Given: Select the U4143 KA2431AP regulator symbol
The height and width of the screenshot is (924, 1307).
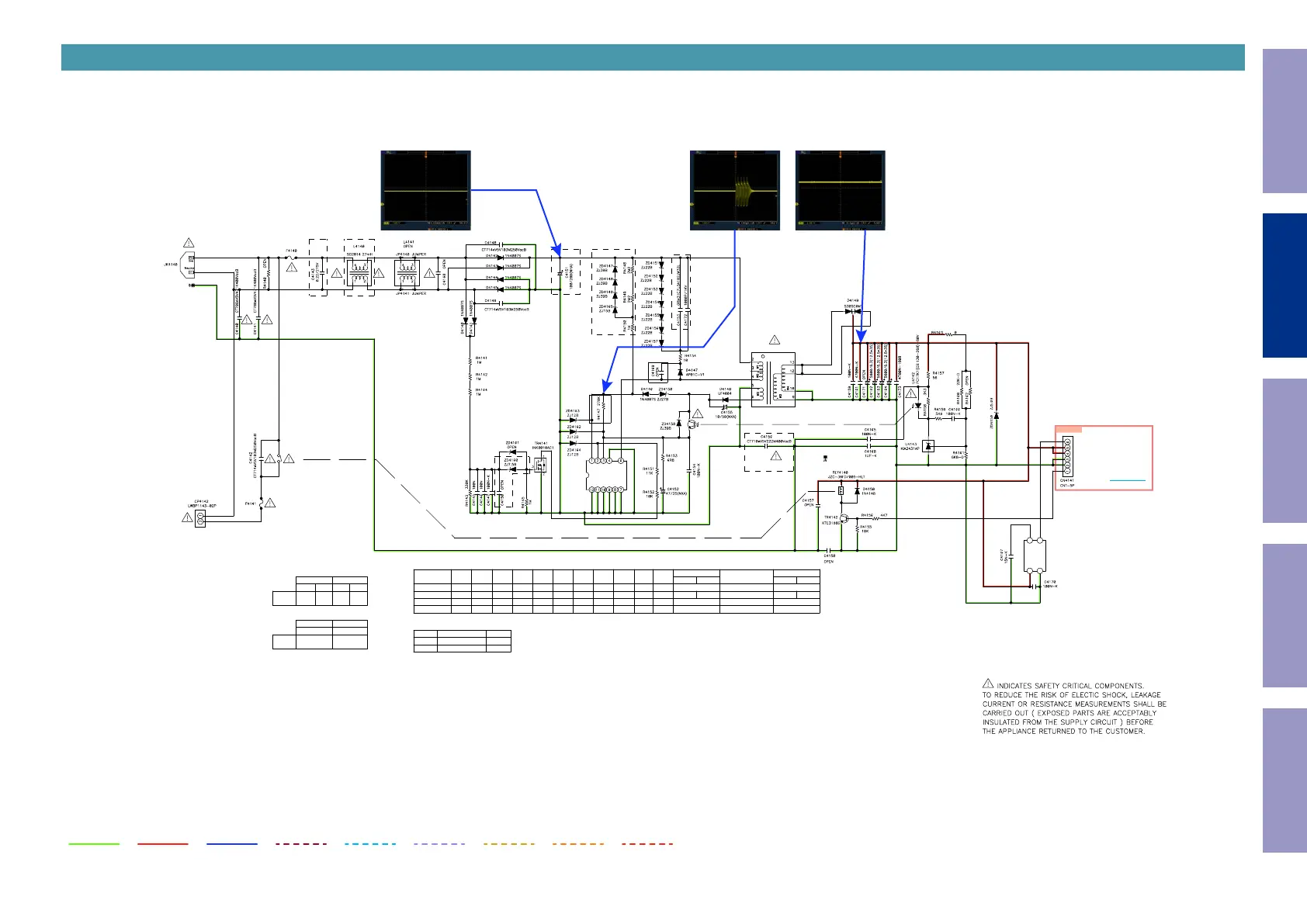Looking at the screenshot, I should (928, 446).
